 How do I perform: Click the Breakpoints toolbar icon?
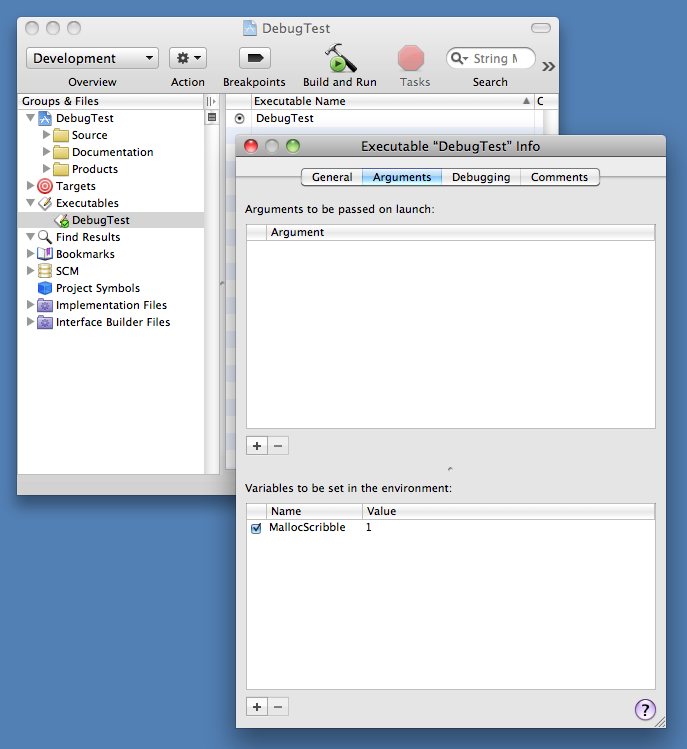[254, 59]
